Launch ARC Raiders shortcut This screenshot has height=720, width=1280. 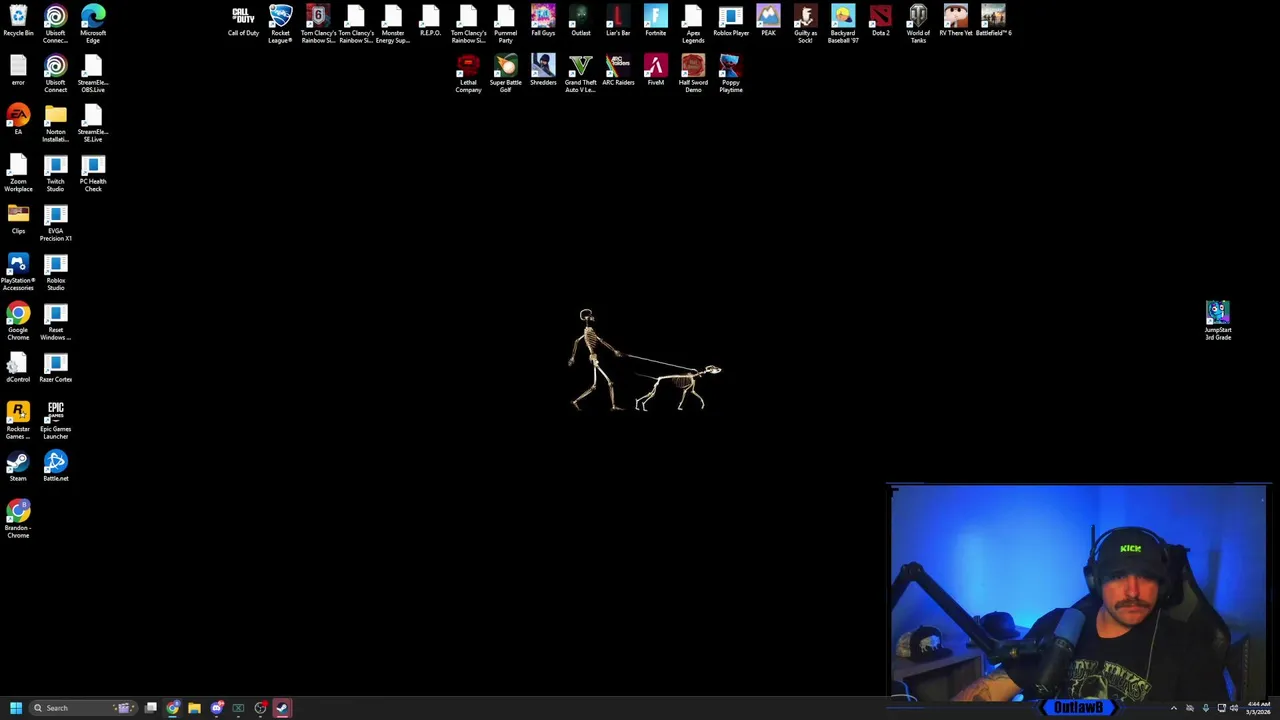[x=618, y=71]
